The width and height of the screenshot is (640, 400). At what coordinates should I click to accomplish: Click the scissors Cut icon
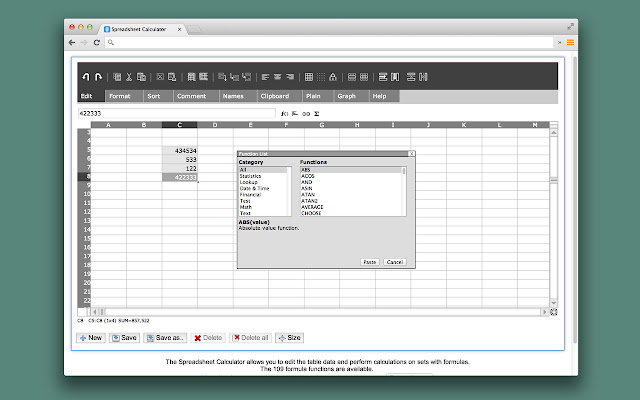coord(129,77)
